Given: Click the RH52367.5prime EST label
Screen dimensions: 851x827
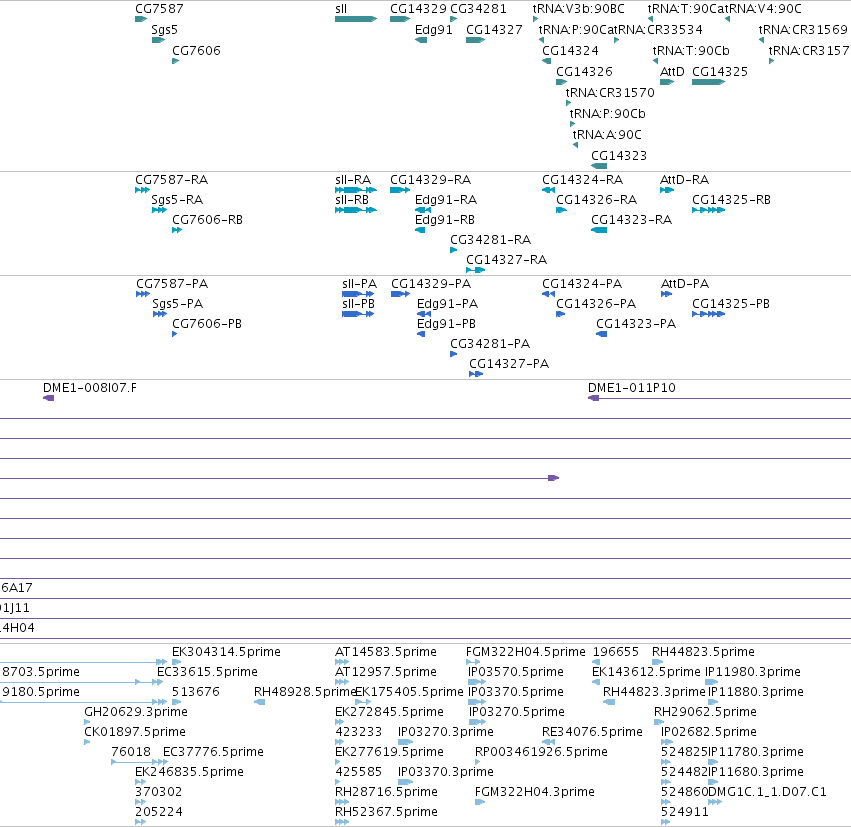Looking at the screenshot, I should point(386,812).
